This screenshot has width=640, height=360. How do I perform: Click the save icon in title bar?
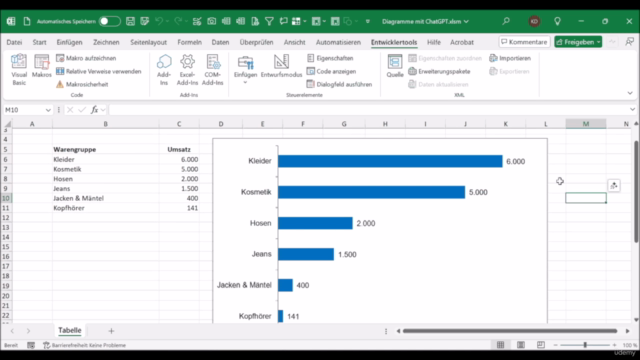[130, 21]
